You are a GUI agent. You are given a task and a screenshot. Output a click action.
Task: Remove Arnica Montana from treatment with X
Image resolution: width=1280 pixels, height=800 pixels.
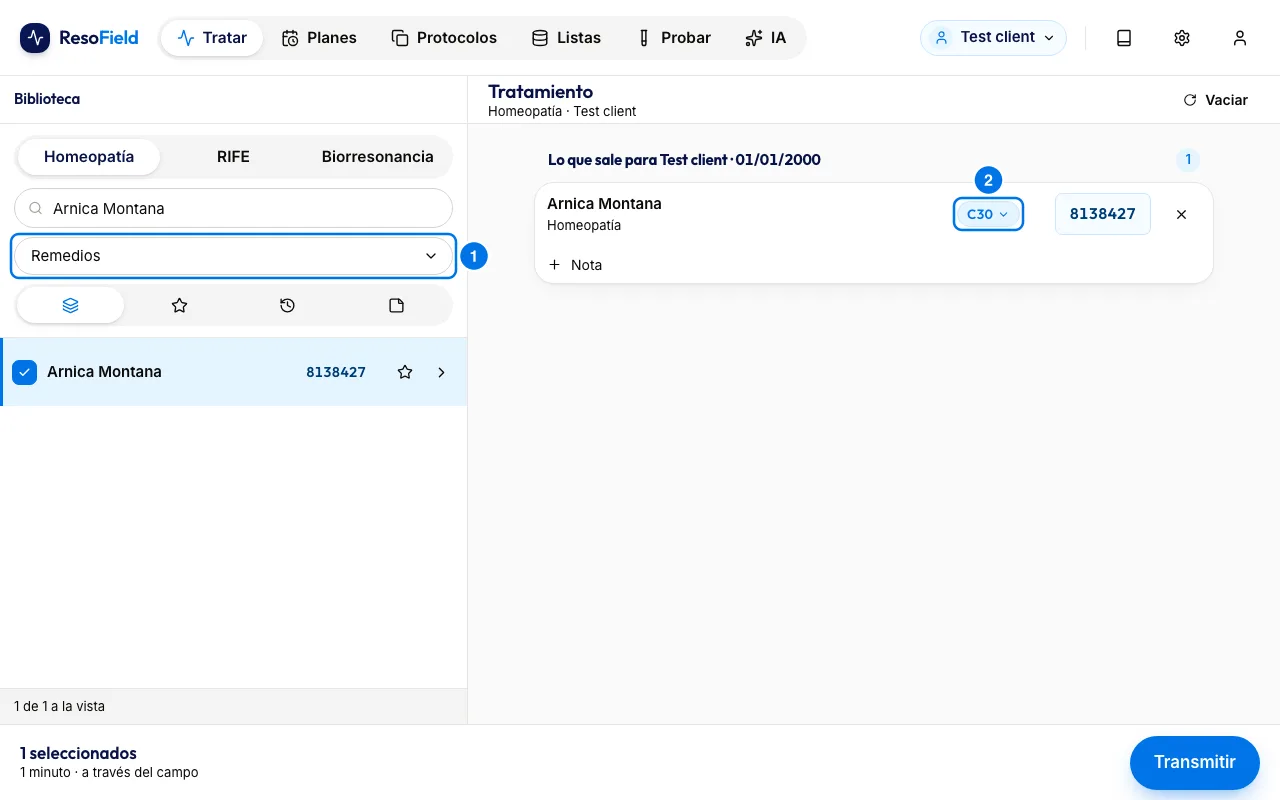[1181, 214]
